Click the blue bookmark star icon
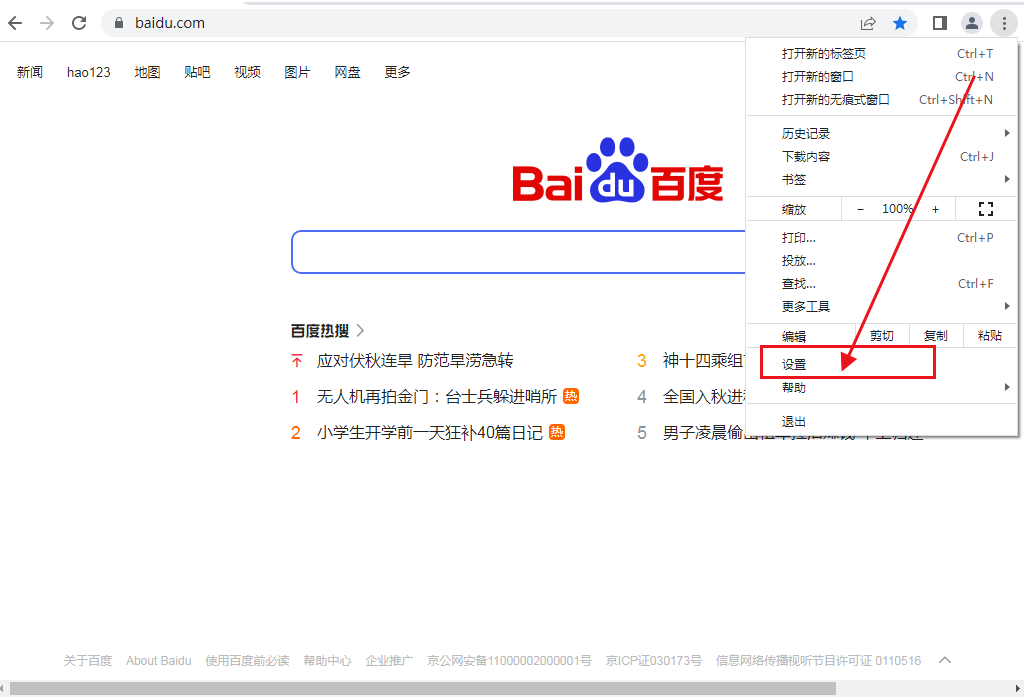This screenshot has height=697, width=1024. click(900, 24)
